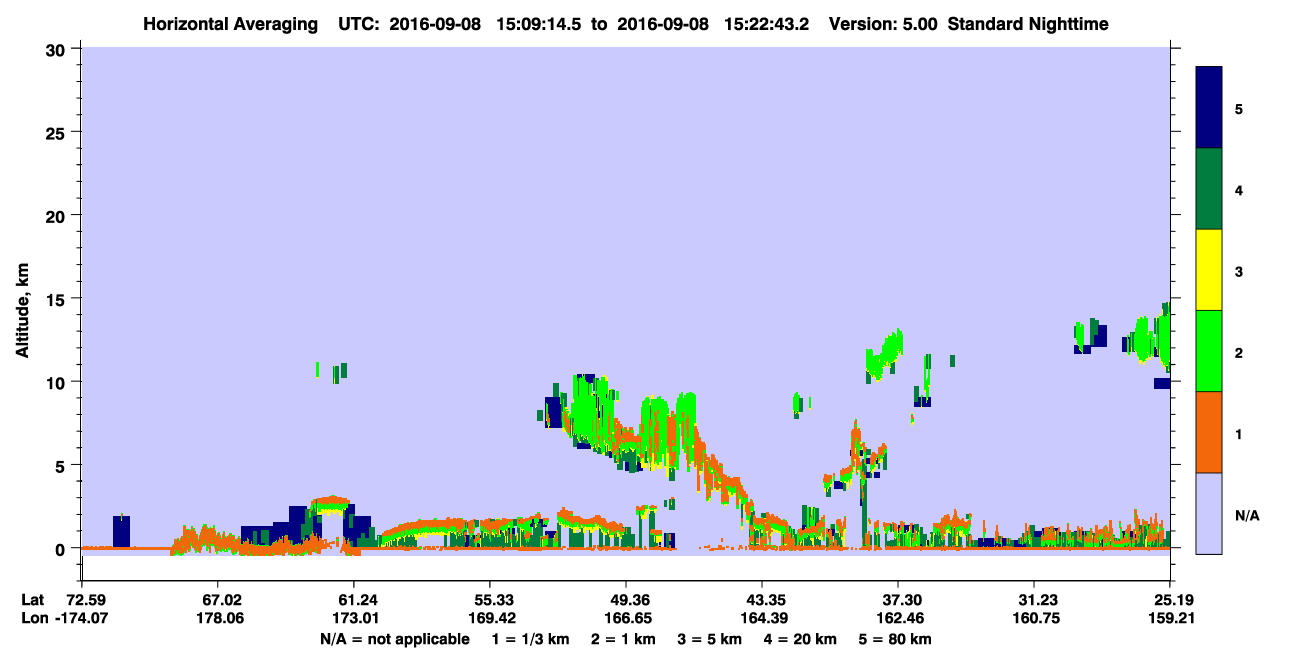Click longitude value 173.01

pyautogui.click(x=354, y=618)
